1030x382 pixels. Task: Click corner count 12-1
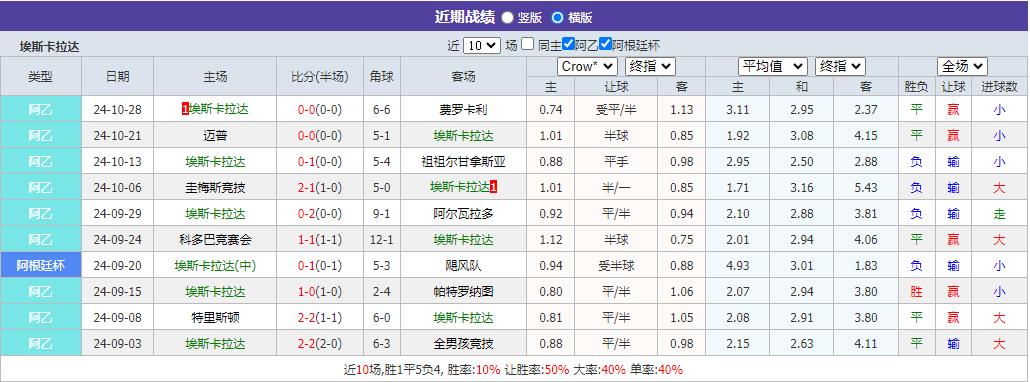pyautogui.click(x=382, y=240)
